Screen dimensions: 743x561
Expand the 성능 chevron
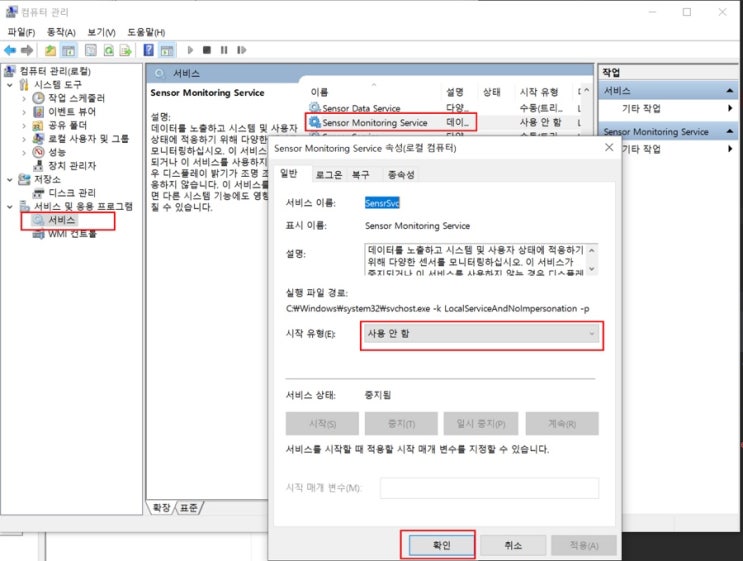click(24, 153)
